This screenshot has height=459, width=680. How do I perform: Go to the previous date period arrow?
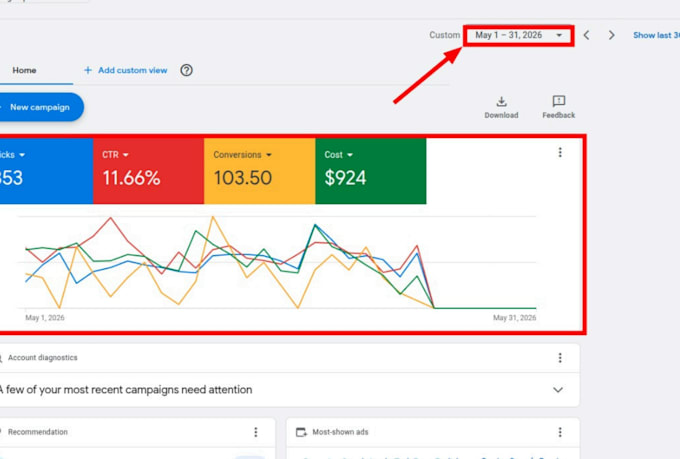click(586, 35)
